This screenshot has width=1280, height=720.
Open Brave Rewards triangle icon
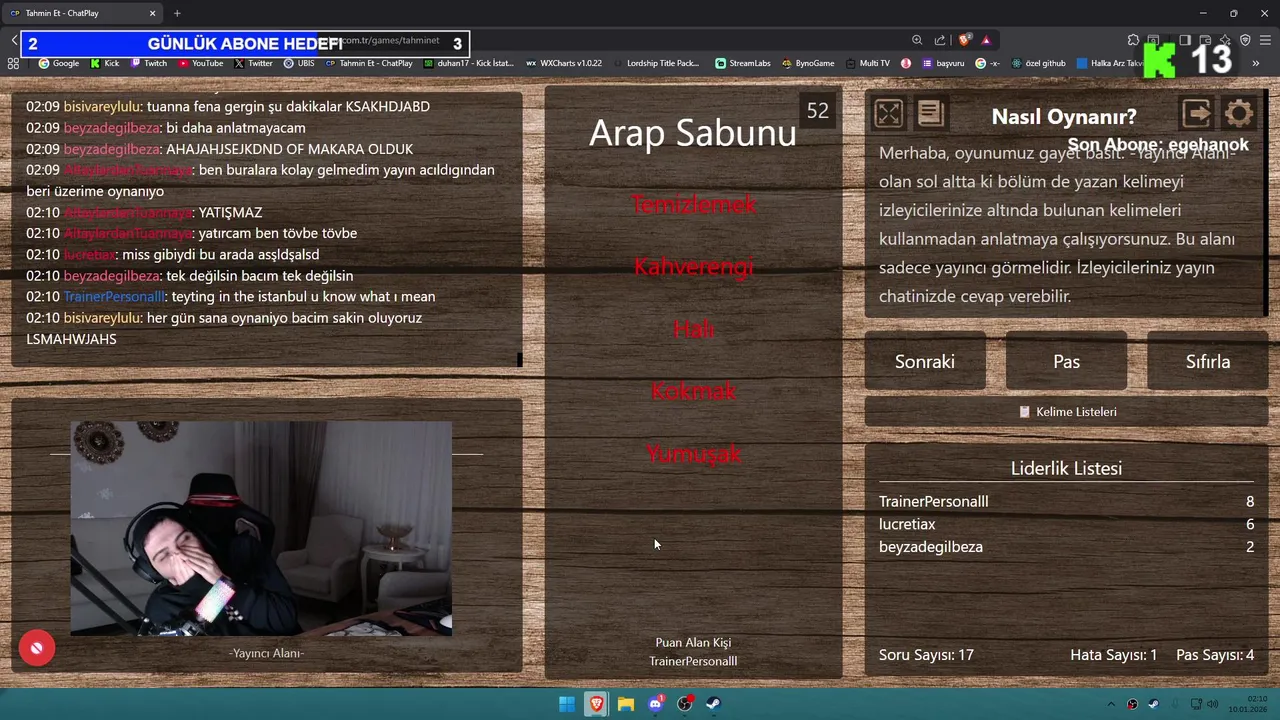click(986, 41)
